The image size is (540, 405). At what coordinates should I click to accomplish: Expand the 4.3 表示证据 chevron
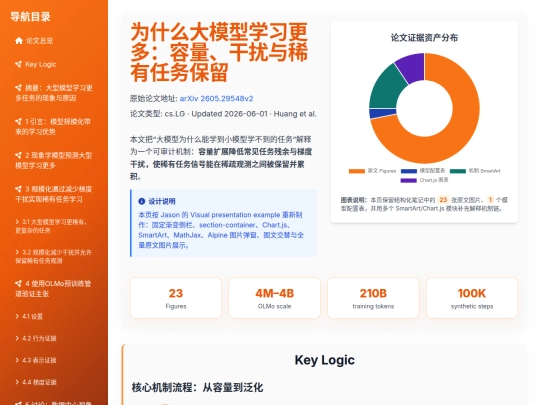[x=17, y=360]
